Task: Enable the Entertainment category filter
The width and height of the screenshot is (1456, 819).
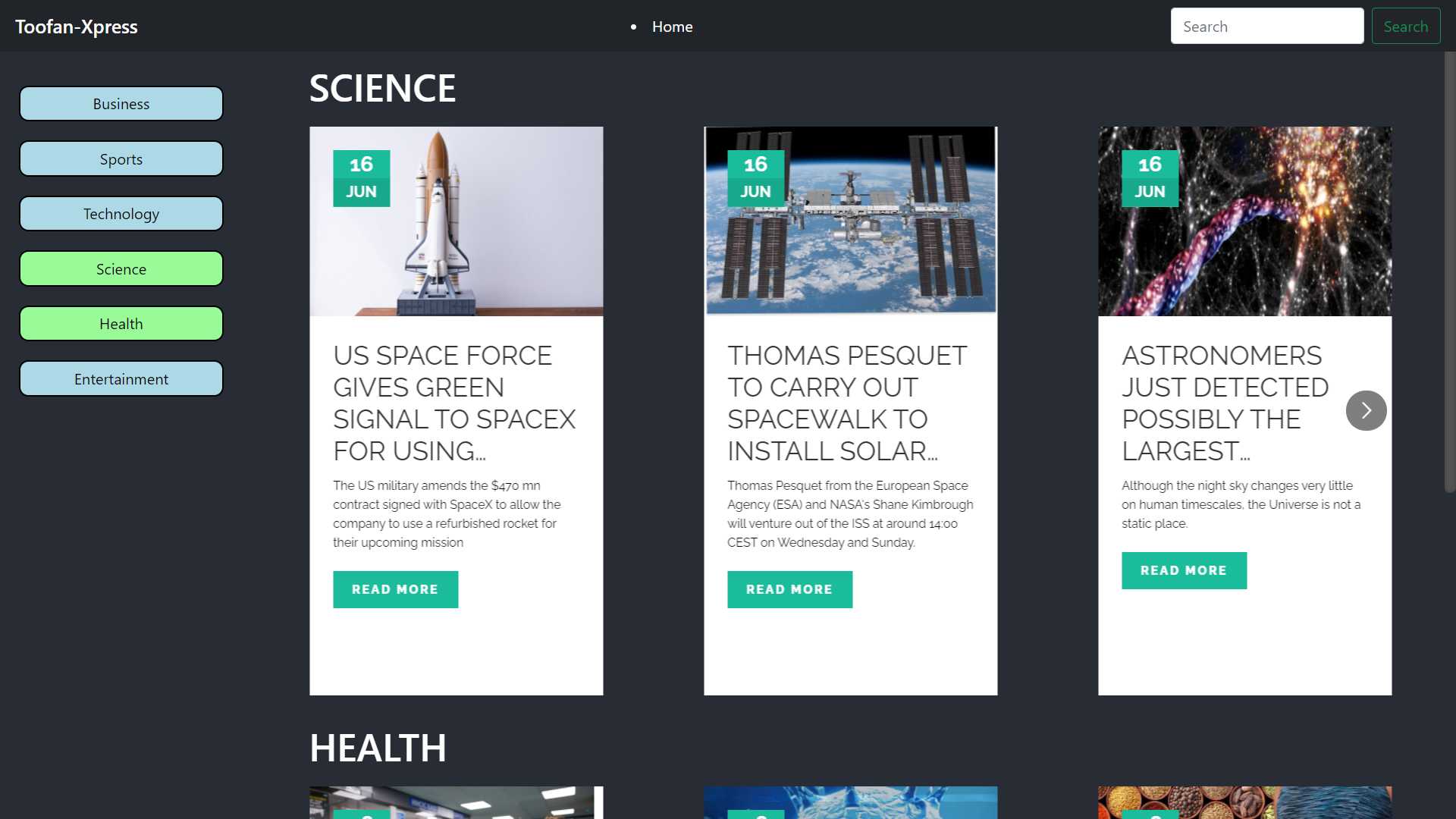Action: pos(121,379)
